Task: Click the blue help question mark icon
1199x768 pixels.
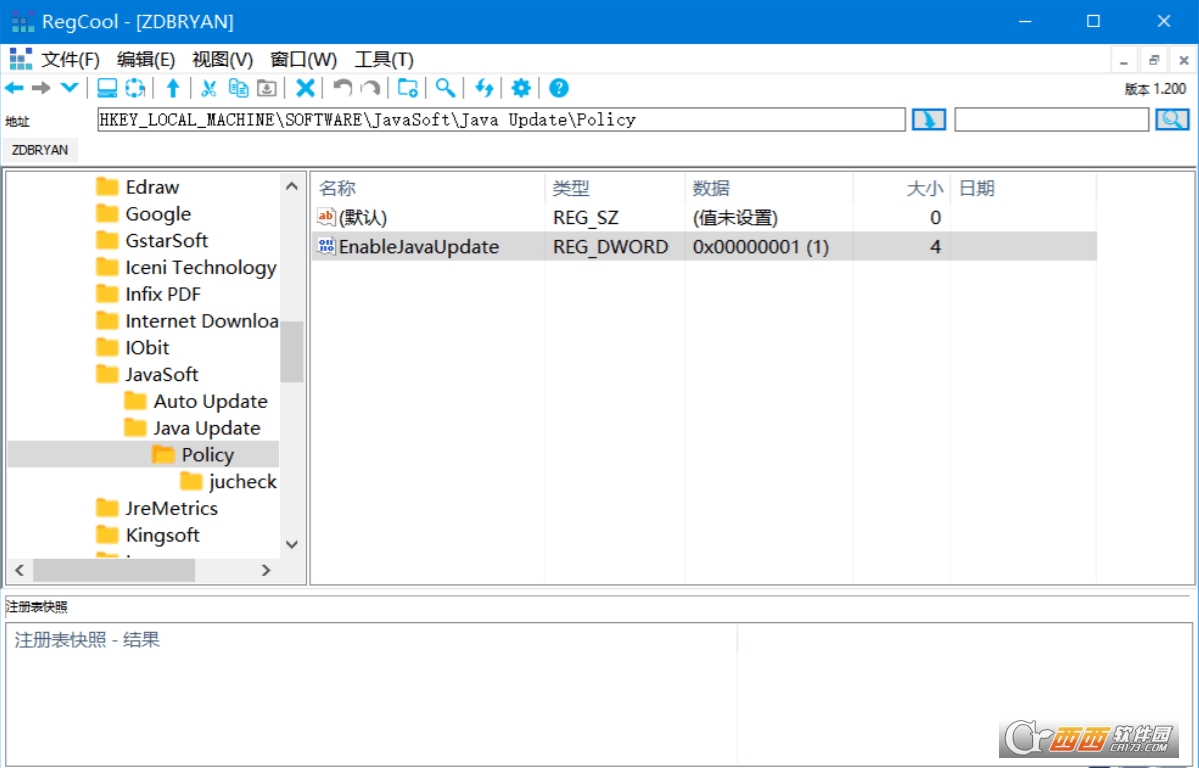Action: pos(559,88)
